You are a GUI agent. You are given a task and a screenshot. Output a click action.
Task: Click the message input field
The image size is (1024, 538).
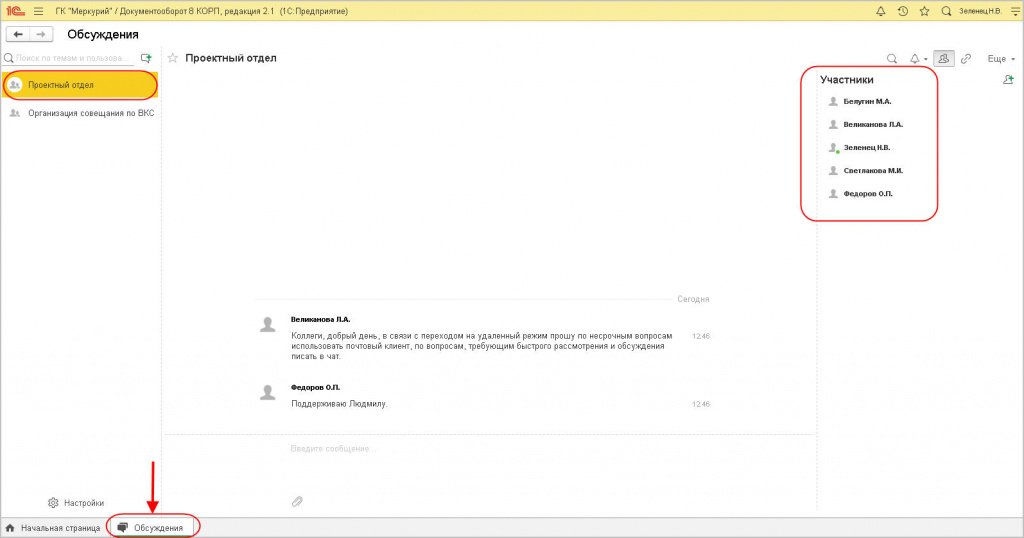click(x=480, y=449)
